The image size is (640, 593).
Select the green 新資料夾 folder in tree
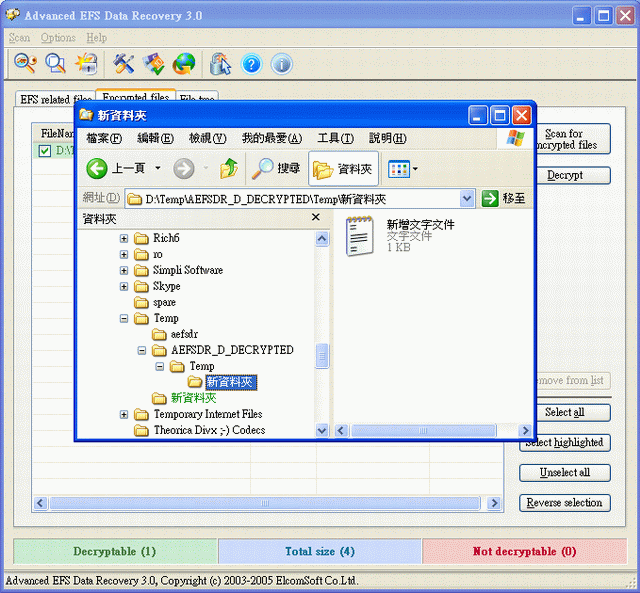[193, 398]
